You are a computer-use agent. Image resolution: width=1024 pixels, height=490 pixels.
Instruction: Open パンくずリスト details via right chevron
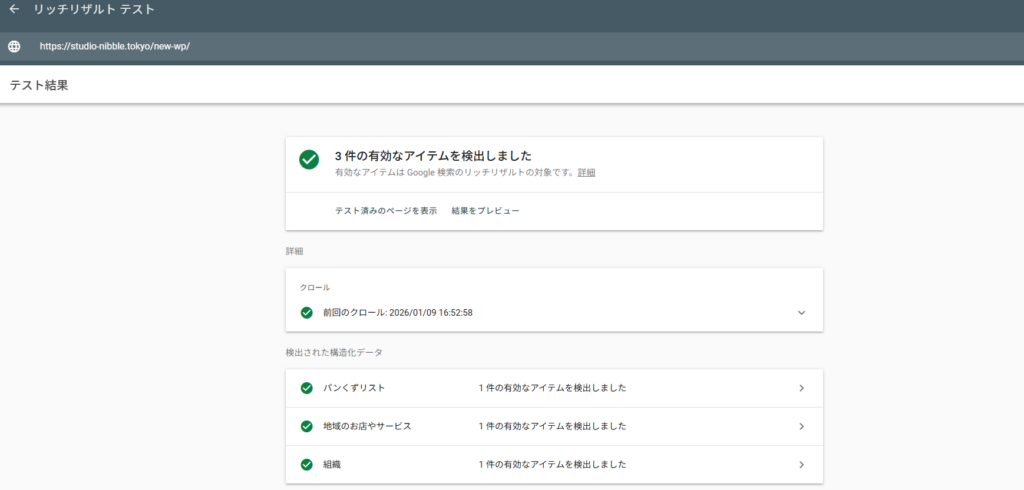click(x=801, y=388)
